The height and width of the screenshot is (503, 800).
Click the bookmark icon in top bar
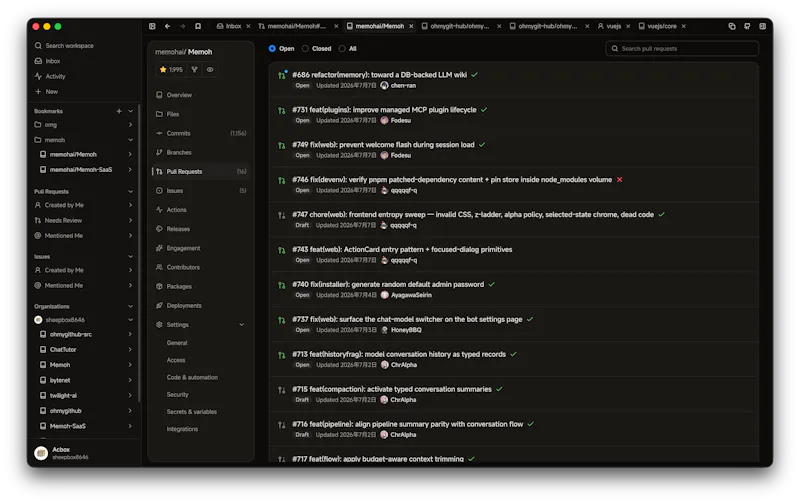tap(198, 26)
